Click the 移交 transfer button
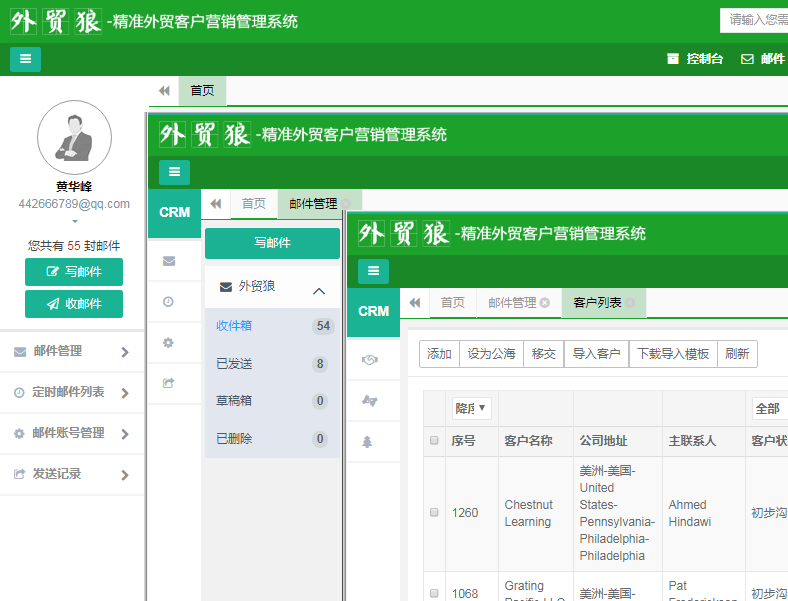788x601 pixels. [x=544, y=354]
